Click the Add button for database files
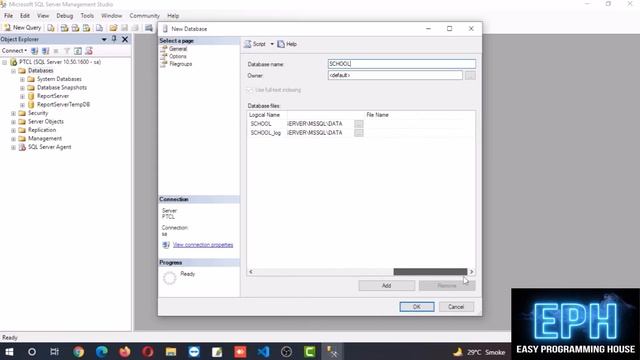This screenshot has width=640, height=360. (387, 285)
